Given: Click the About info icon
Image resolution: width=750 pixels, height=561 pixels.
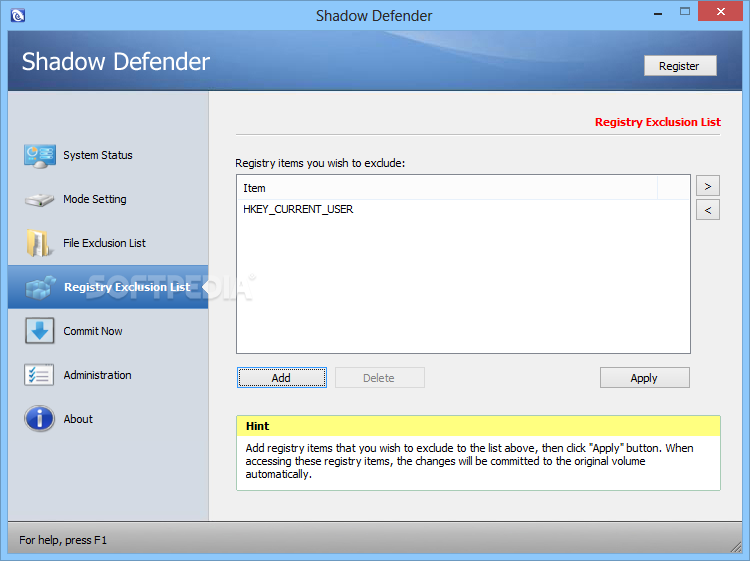Looking at the screenshot, I should pos(40,419).
